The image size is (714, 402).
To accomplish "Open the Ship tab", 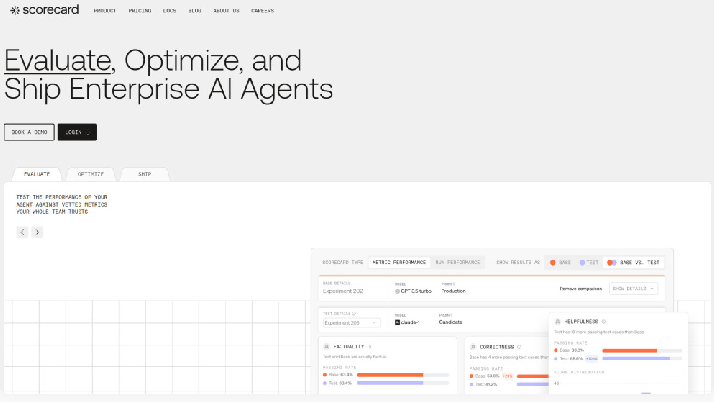I will [x=144, y=174].
